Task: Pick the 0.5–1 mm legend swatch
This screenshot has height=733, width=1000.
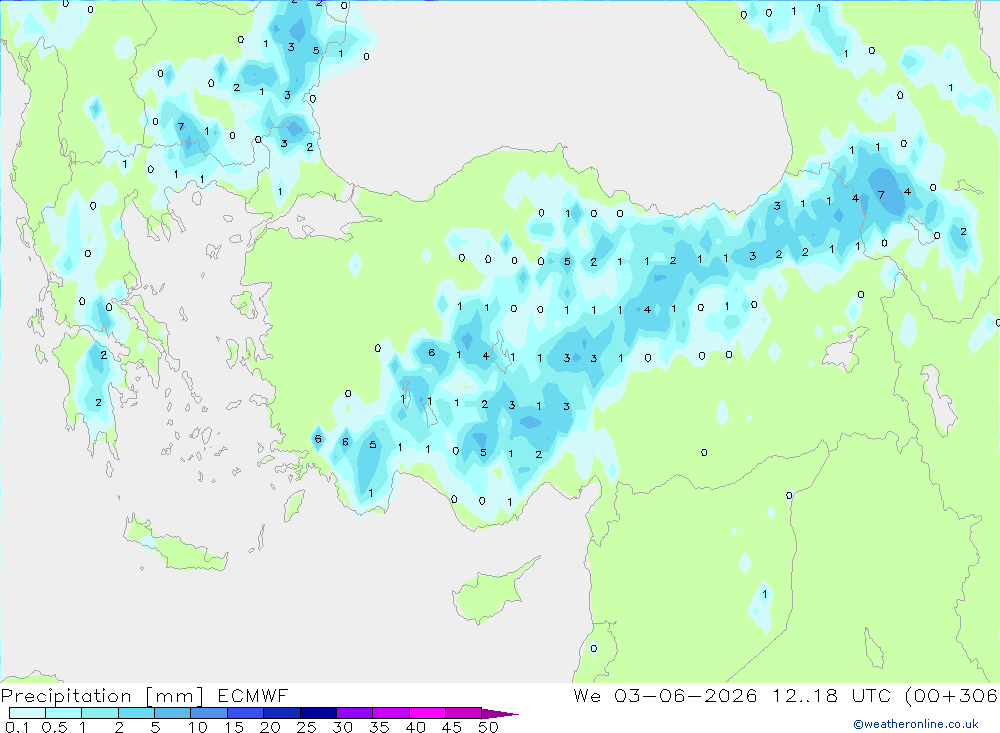Action: (x=64, y=713)
